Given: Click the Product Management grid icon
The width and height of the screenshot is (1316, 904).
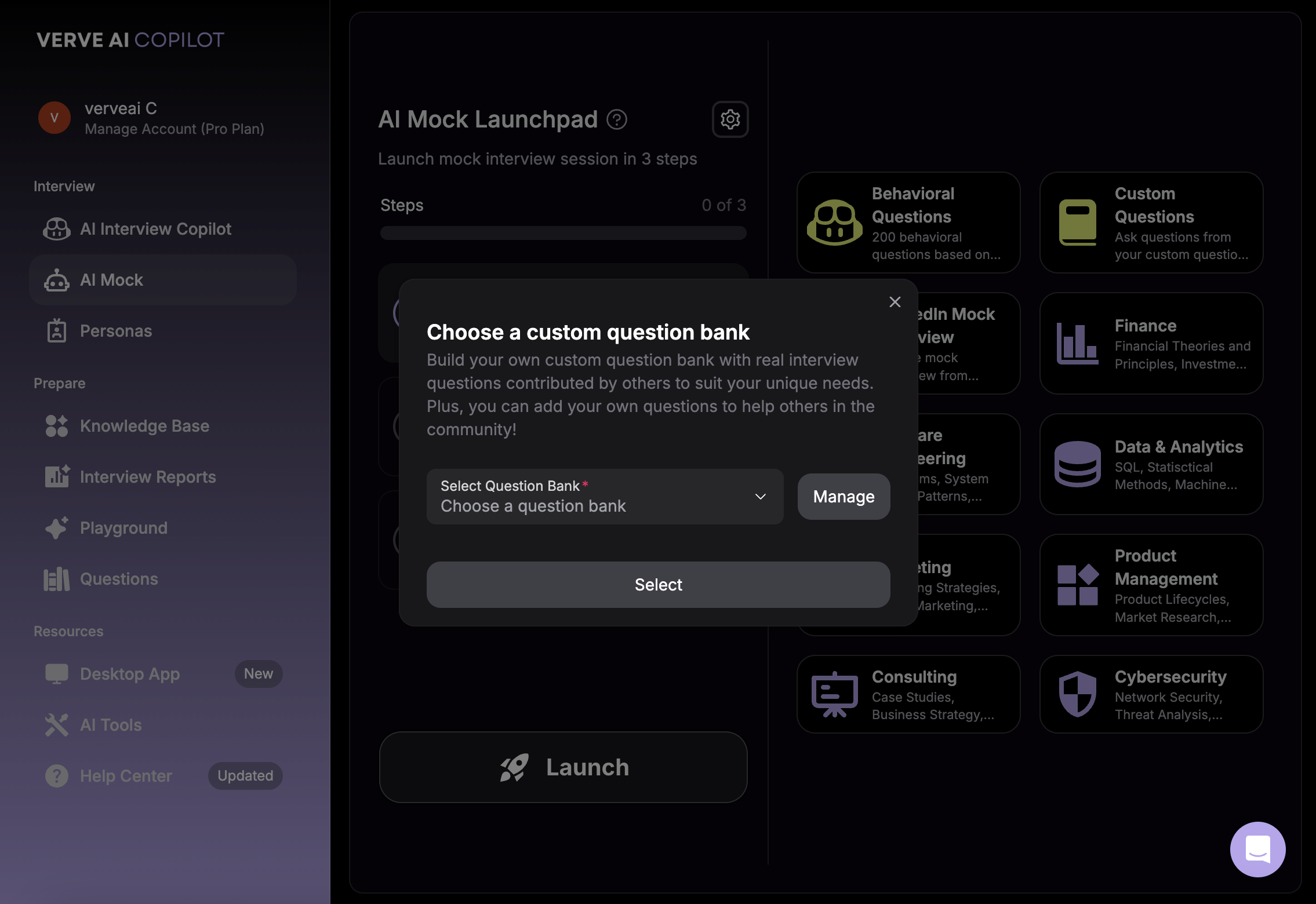Looking at the screenshot, I should point(1077,585).
